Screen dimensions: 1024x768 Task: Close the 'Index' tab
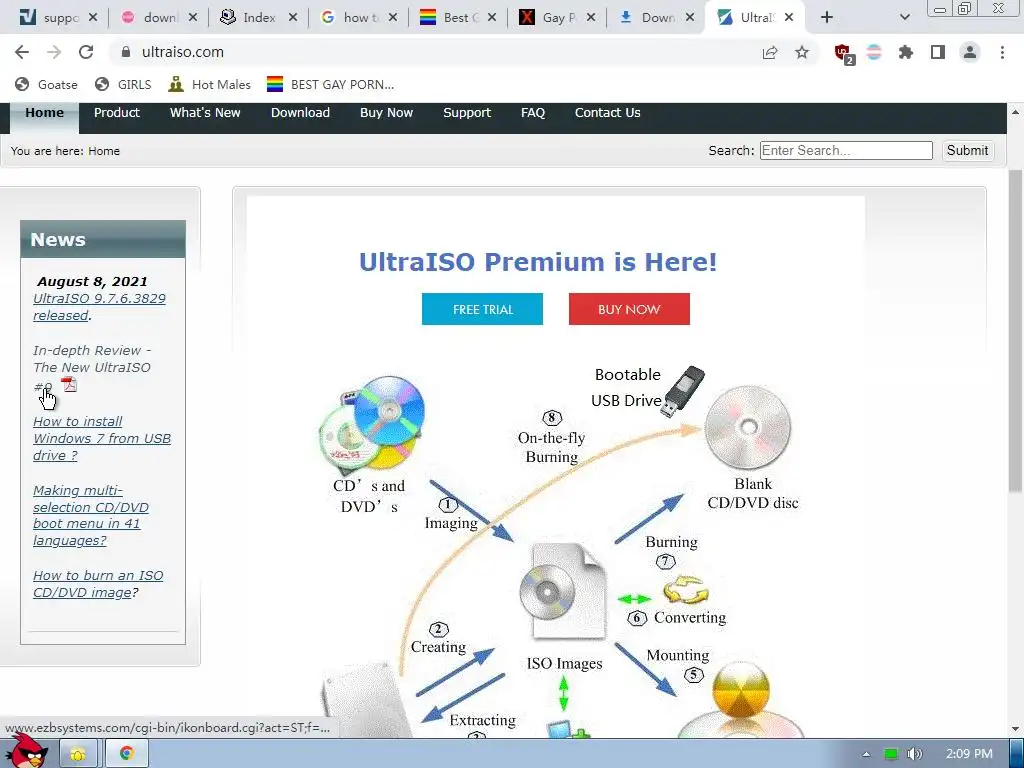[x=293, y=18]
